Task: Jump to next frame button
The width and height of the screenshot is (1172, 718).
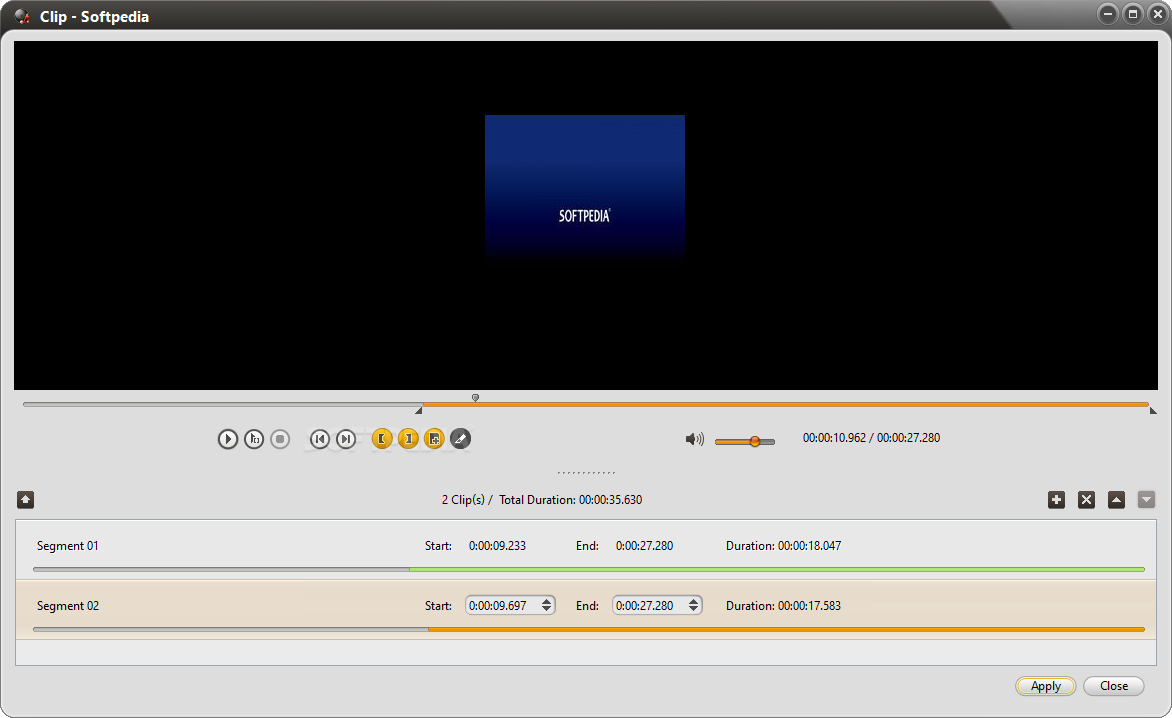Action: coord(345,439)
